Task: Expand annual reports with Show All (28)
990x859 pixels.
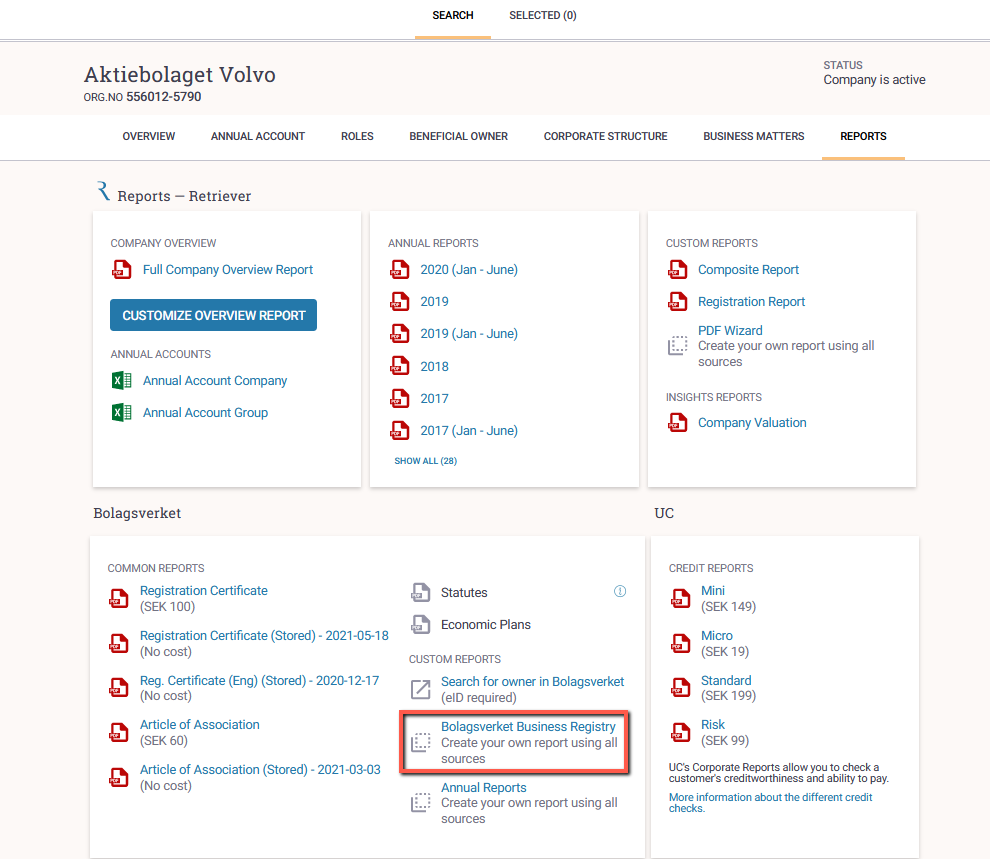Action: point(426,461)
